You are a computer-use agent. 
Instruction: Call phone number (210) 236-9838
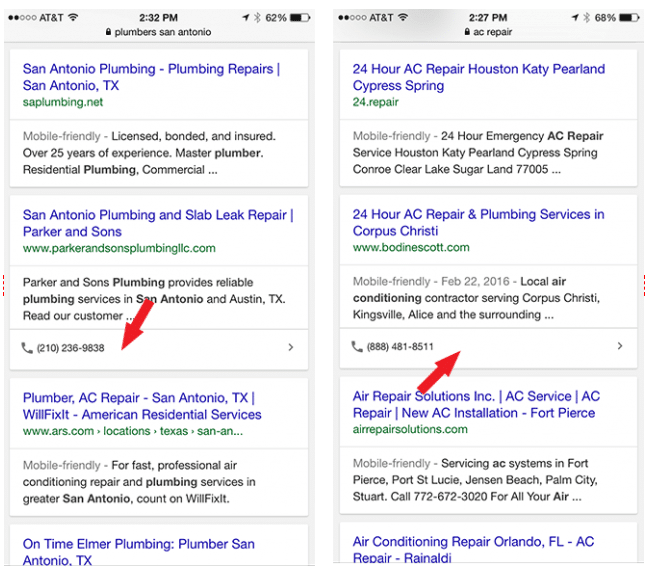[70, 348]
